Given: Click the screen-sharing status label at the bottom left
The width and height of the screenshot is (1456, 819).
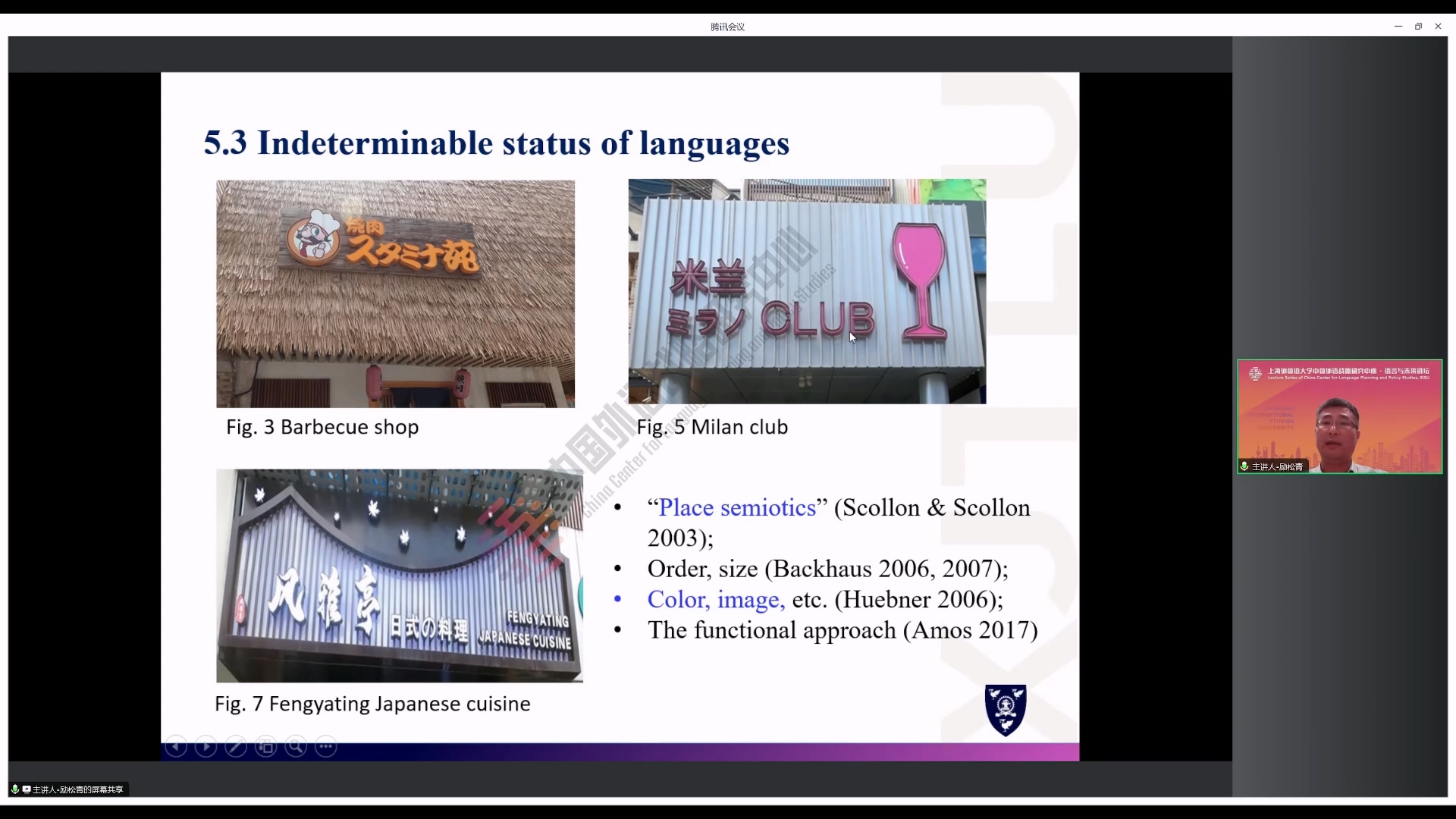Looking at the screenshot, I should tap(77, 789).
